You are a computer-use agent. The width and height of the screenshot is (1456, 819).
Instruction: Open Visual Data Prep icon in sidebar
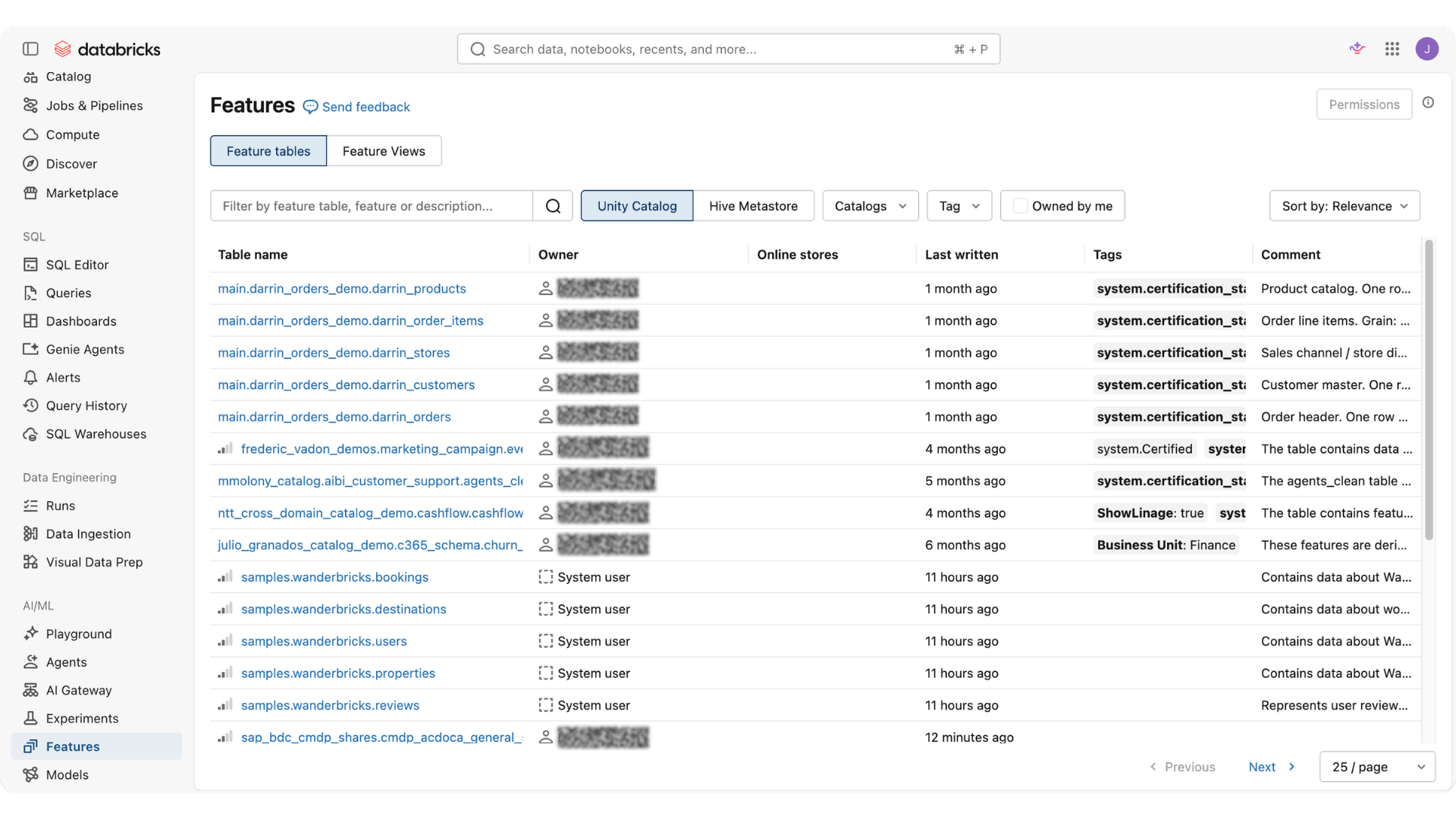(30, 562)
